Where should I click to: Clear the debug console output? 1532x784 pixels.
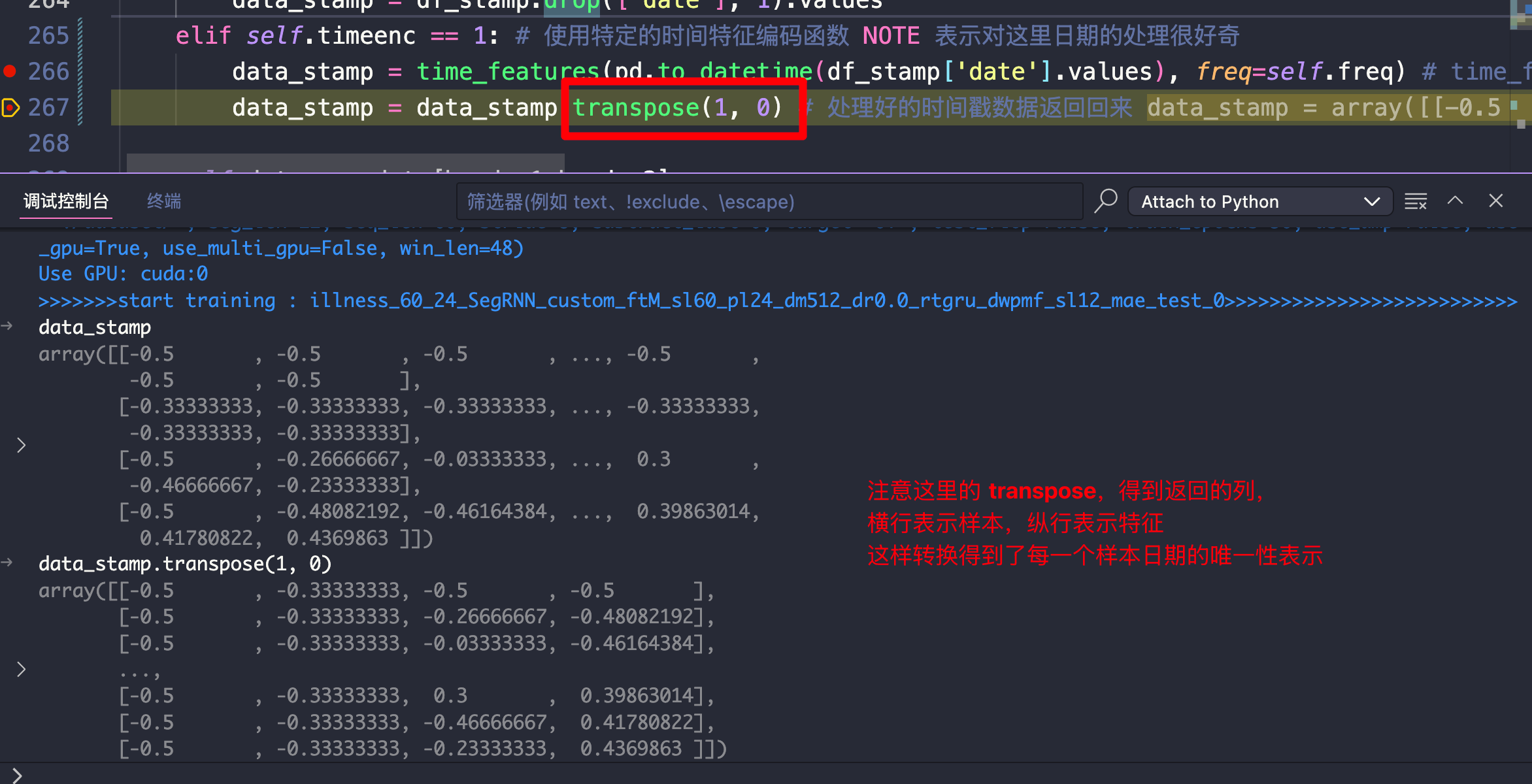click(x=1416, y=201)
